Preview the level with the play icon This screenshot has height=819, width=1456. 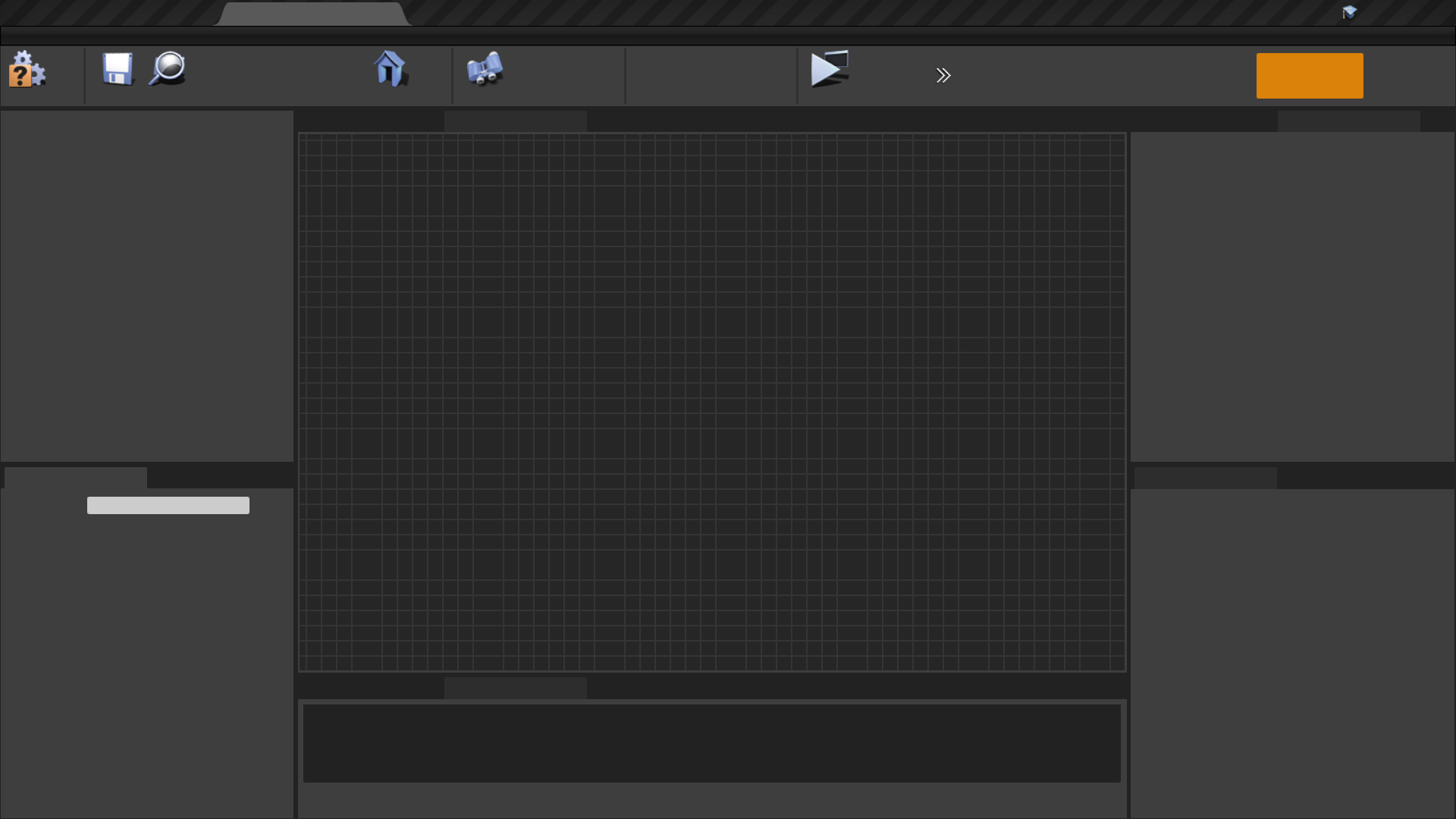pyautogui.click(x=830, y=70)
